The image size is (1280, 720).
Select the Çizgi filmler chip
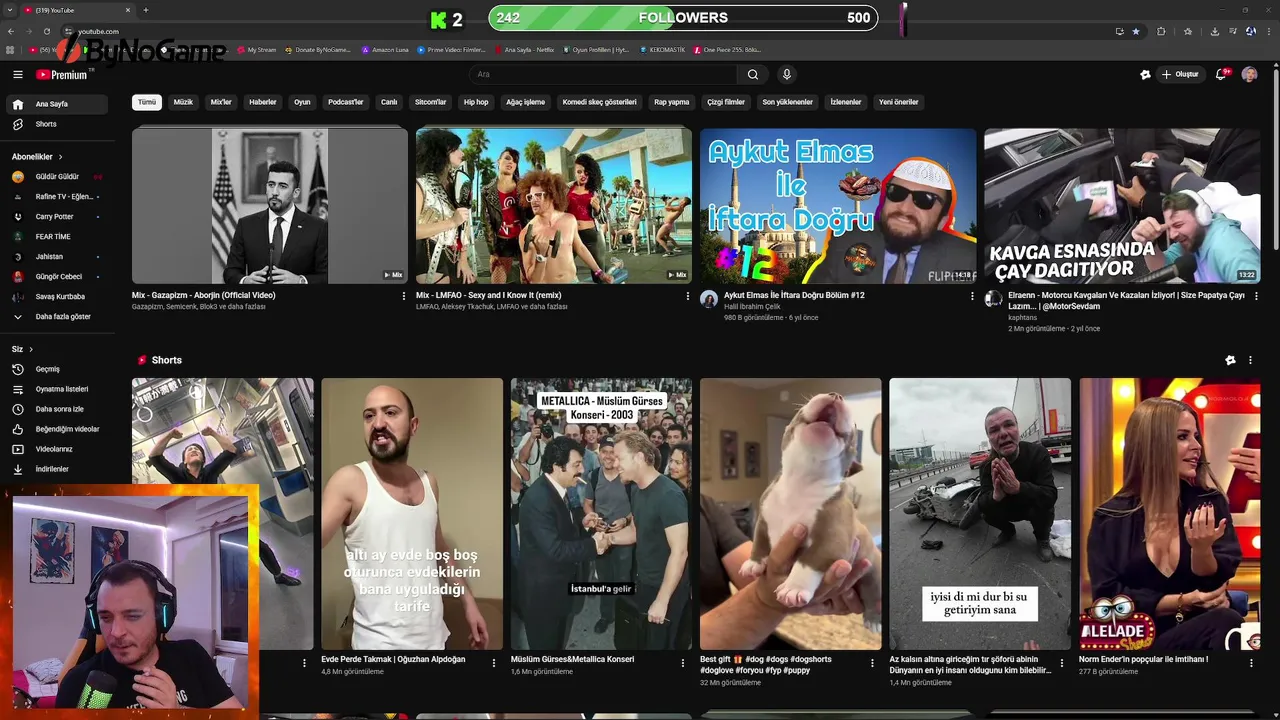pyautogui.click(x=726, y=102)
